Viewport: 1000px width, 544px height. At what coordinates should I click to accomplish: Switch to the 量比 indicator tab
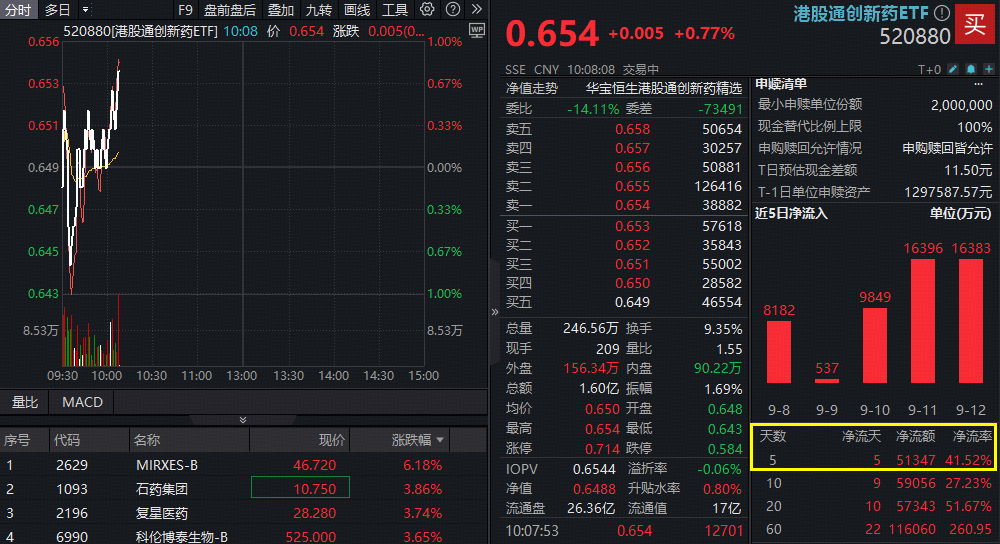[25, 402]
